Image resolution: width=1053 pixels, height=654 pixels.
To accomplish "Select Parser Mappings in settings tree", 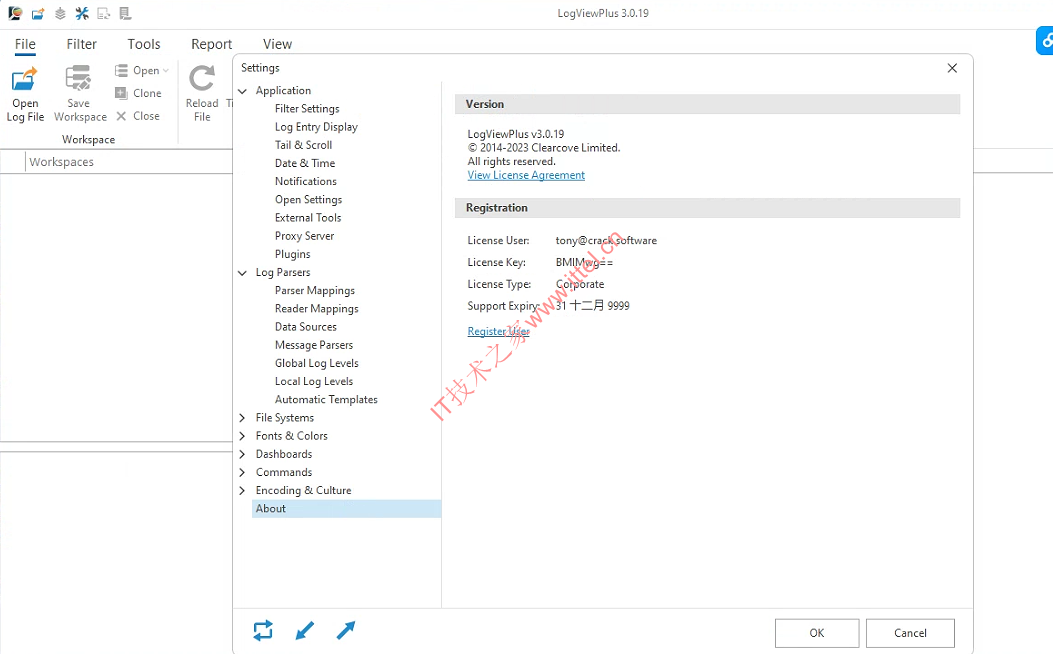I will (x=314, y=291).
